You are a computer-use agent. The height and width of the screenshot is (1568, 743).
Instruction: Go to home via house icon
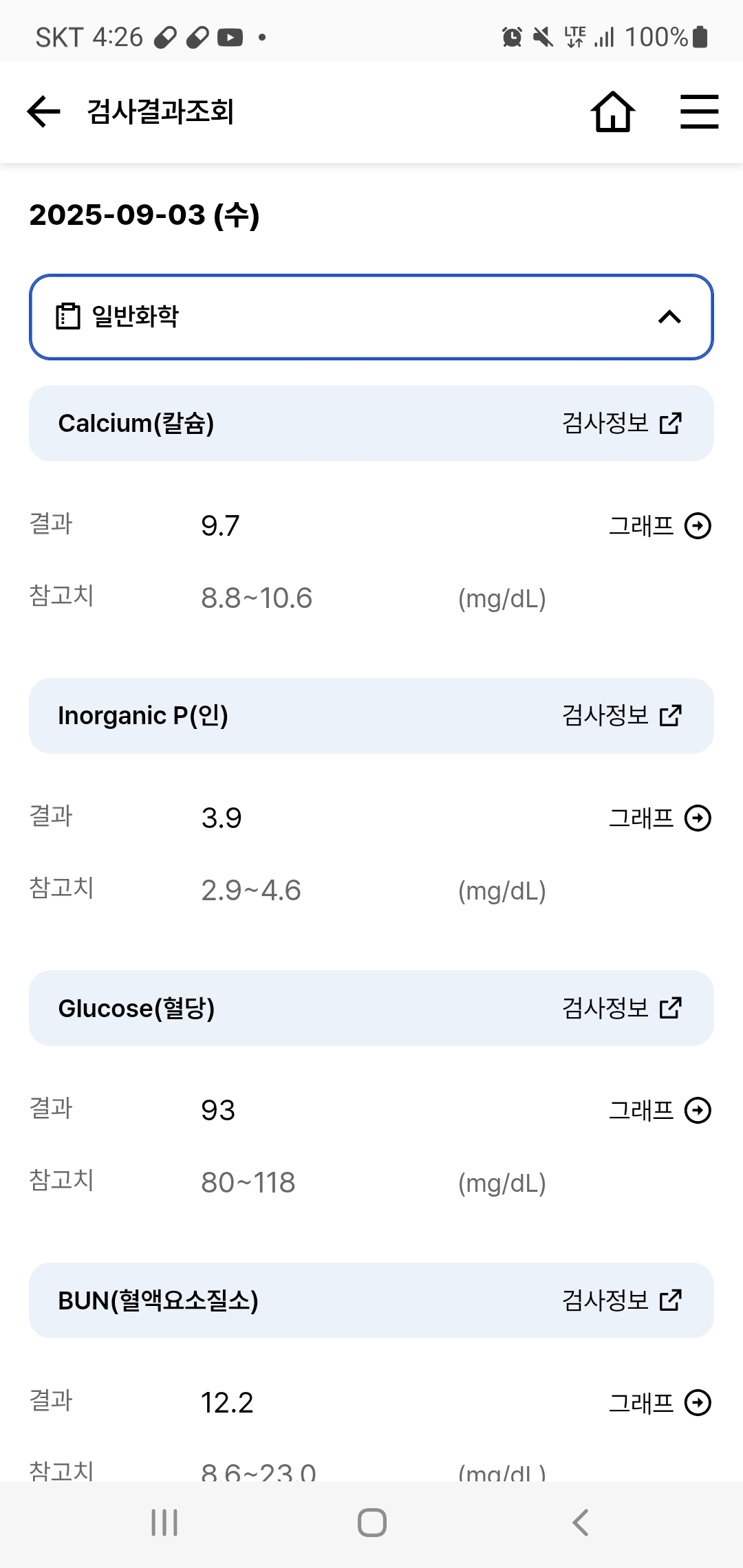(x=612, y=112)
